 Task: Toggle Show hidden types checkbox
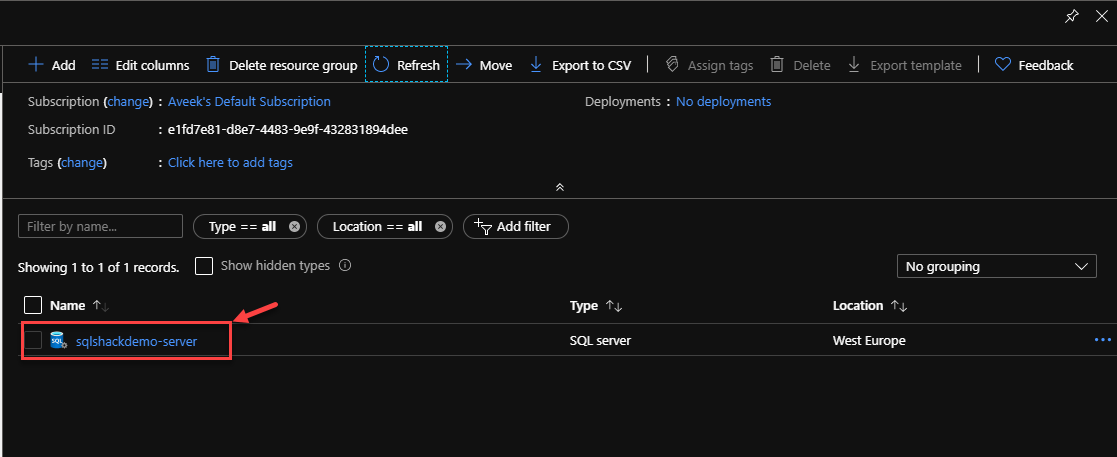tap(204, 266)
